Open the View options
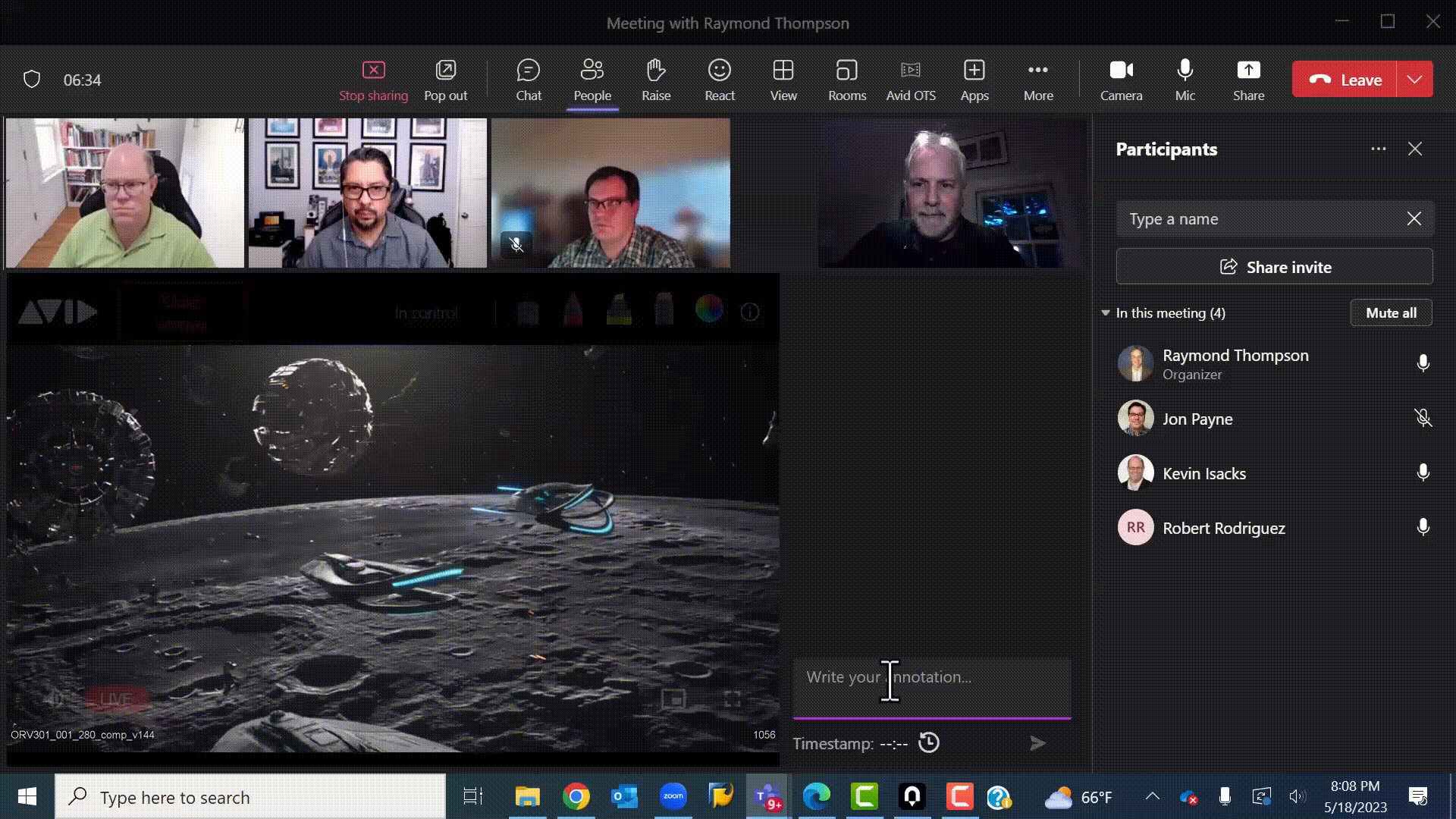The width and height of the screenshot is (1456, 819). tap(783, 80)
